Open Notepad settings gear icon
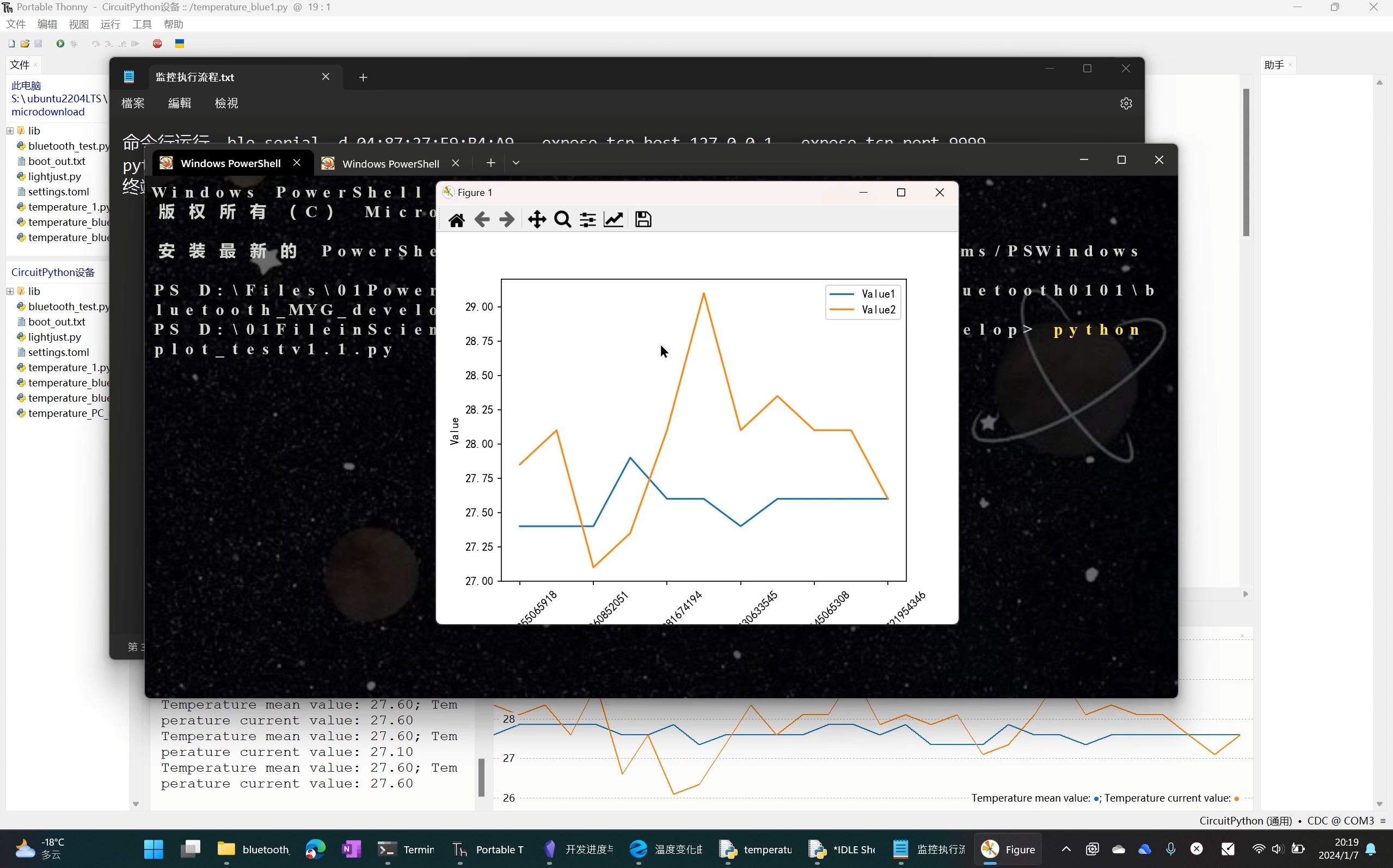 tap(1126, 103)
